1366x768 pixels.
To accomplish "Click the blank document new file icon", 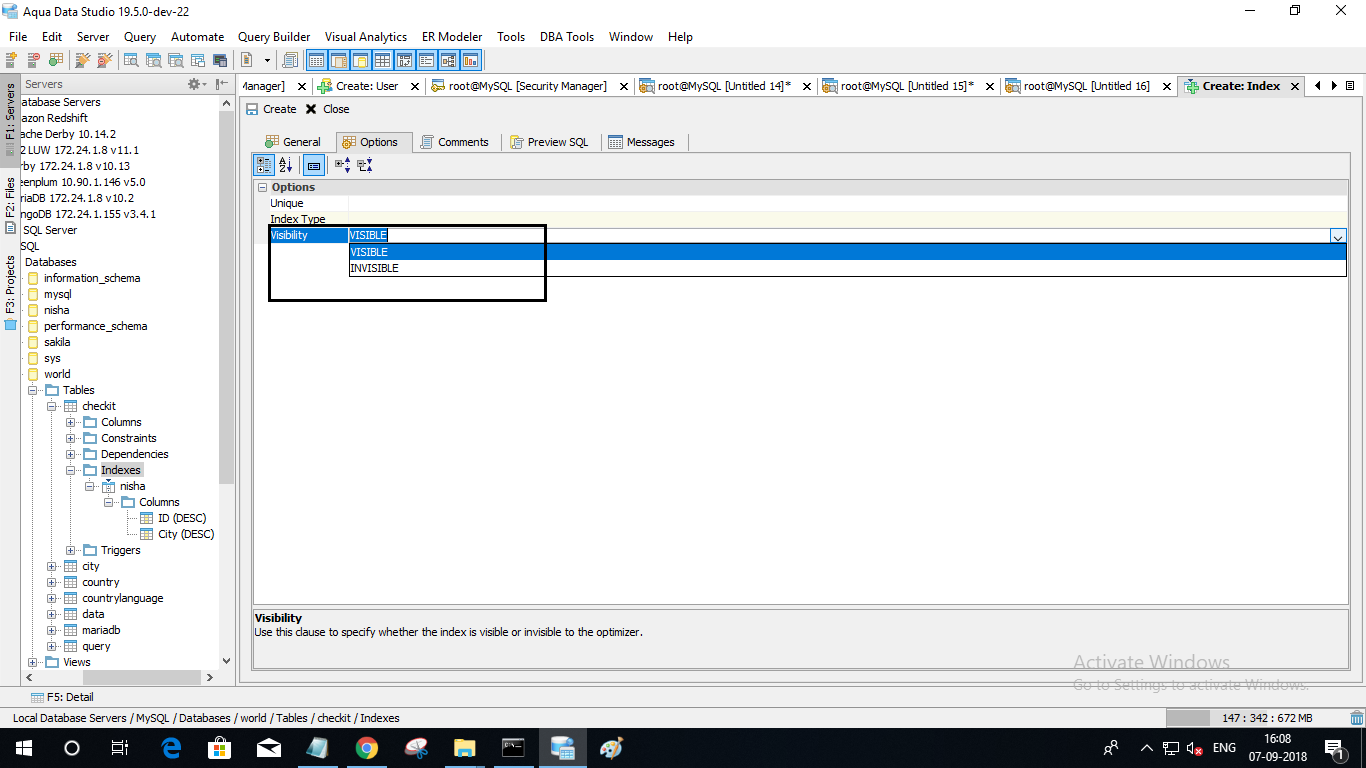I will click(x=246, y=60).
